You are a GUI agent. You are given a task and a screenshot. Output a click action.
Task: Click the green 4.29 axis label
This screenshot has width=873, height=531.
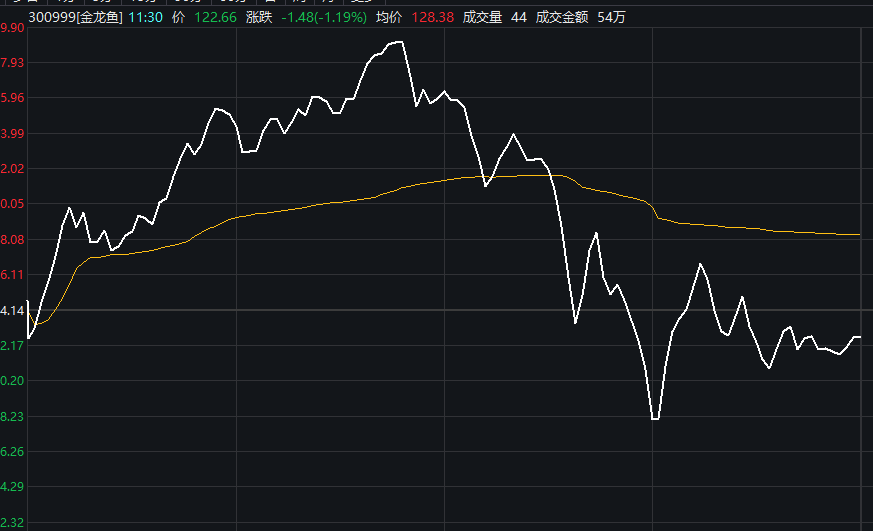click(x=12, y=486)
